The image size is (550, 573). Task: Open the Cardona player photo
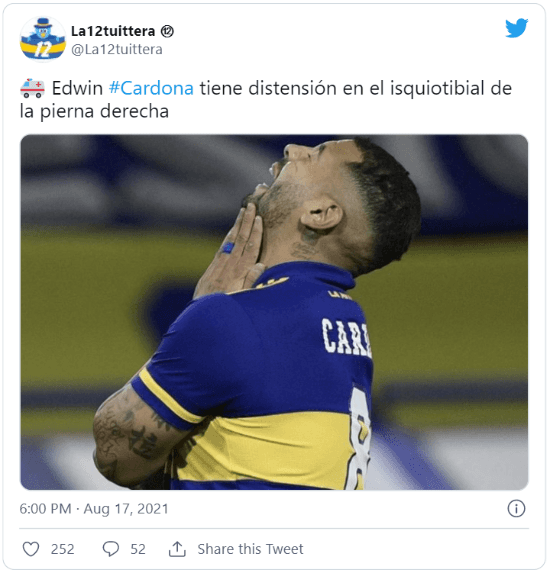tap(274, 312)
